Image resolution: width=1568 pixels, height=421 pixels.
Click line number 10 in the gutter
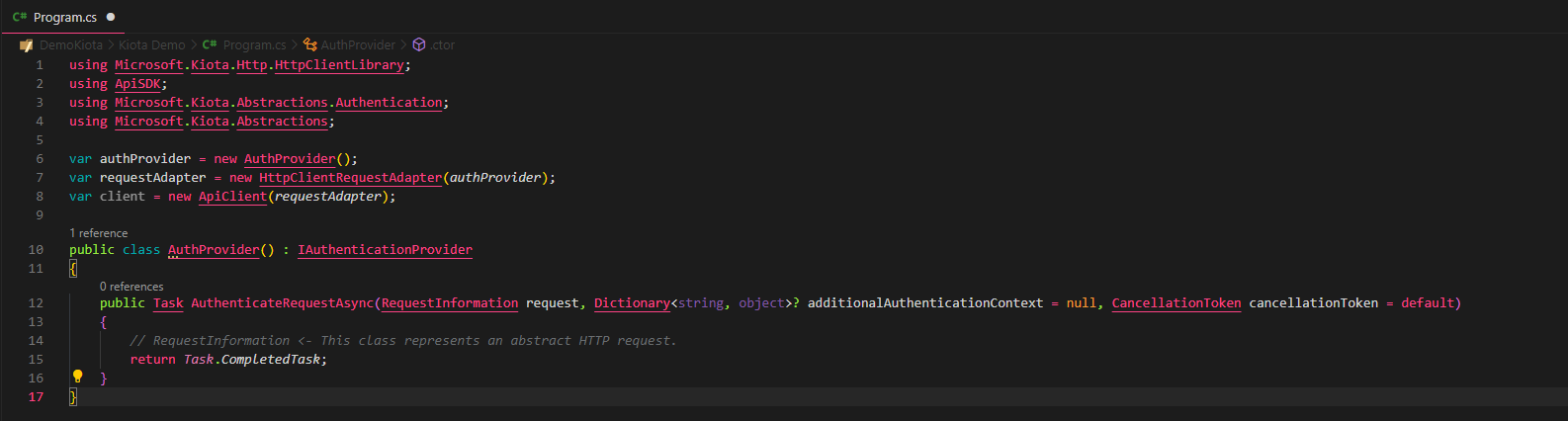[x=36, y=249]
